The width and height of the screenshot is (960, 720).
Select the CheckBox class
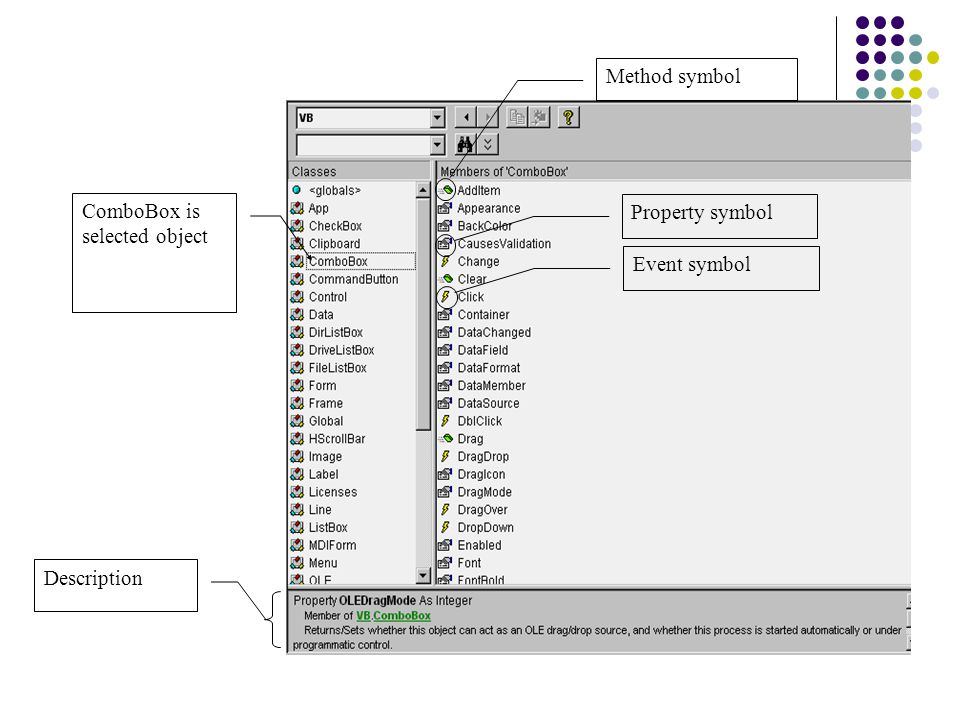(335, 226)
